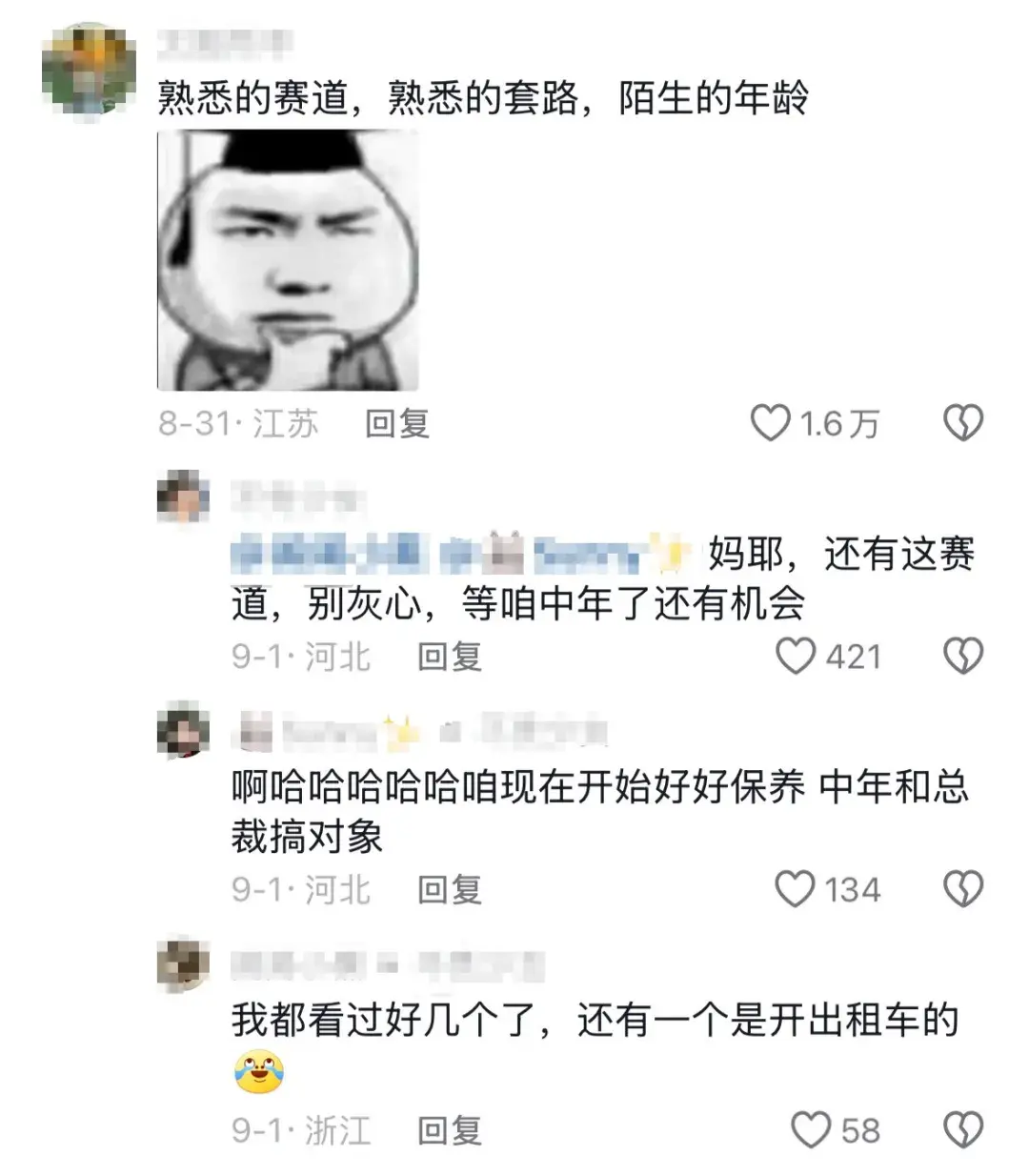Open the thinking-face meme image

click(x=288, y=260)
